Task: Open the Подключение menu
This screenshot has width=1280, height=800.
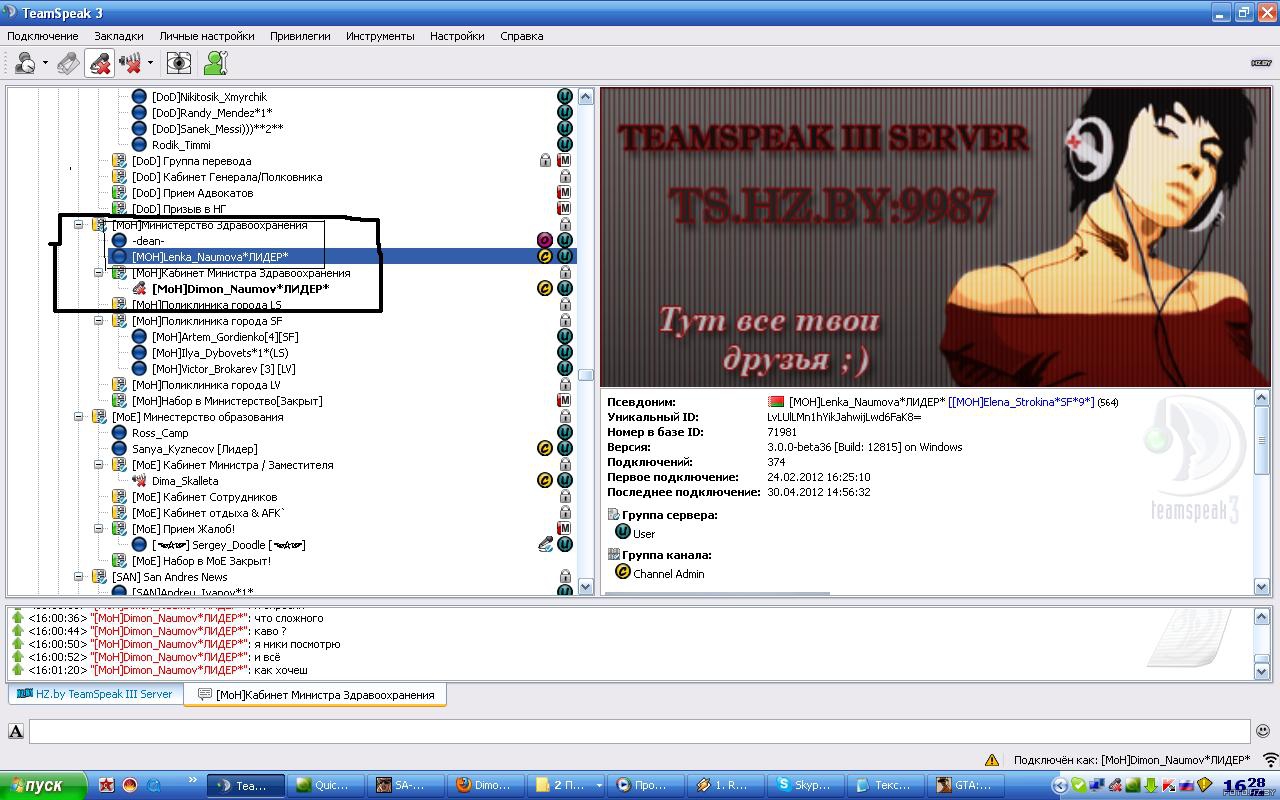Action: point(43,36)
